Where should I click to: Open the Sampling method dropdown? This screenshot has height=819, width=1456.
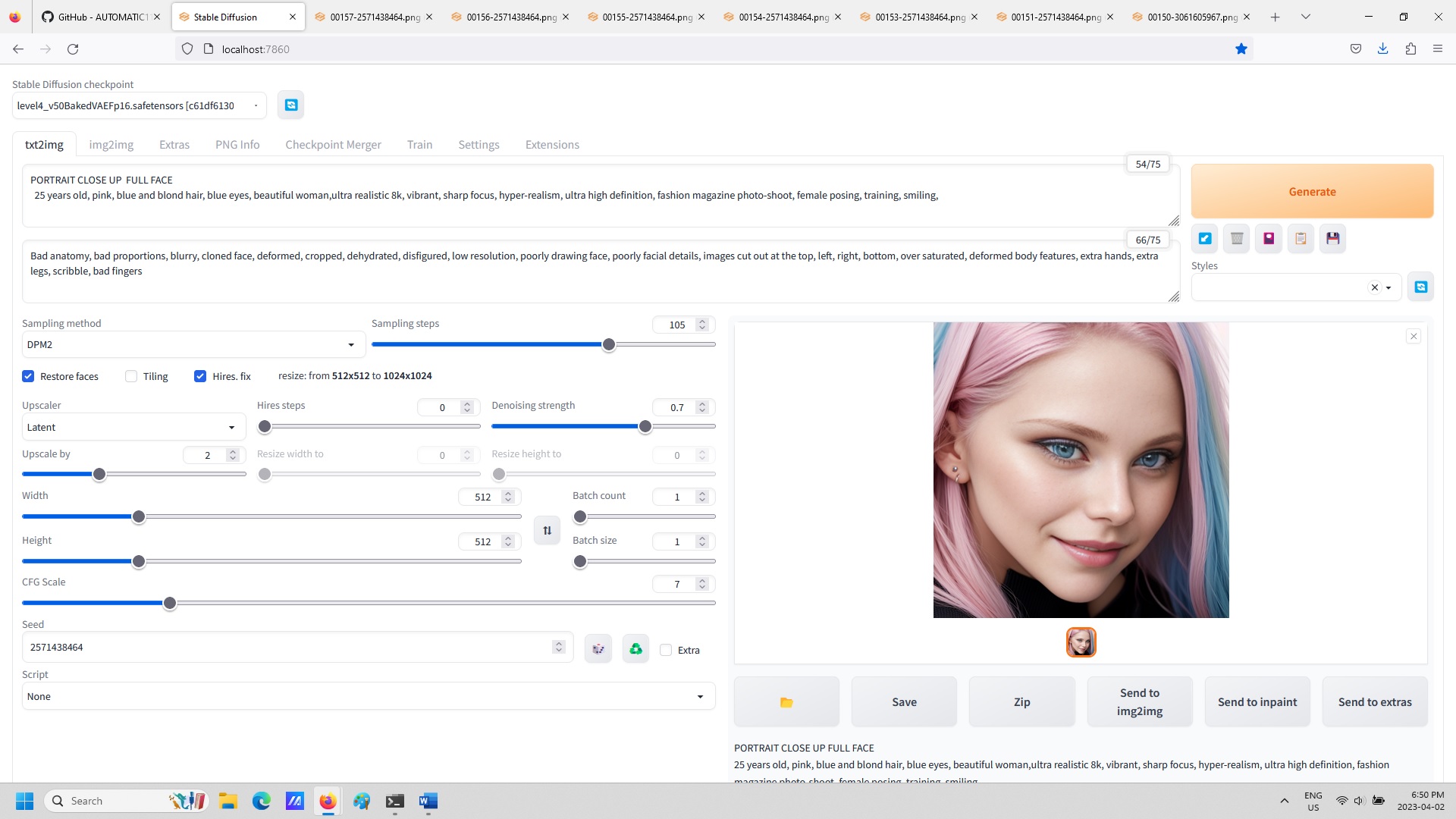pos(193,344)
